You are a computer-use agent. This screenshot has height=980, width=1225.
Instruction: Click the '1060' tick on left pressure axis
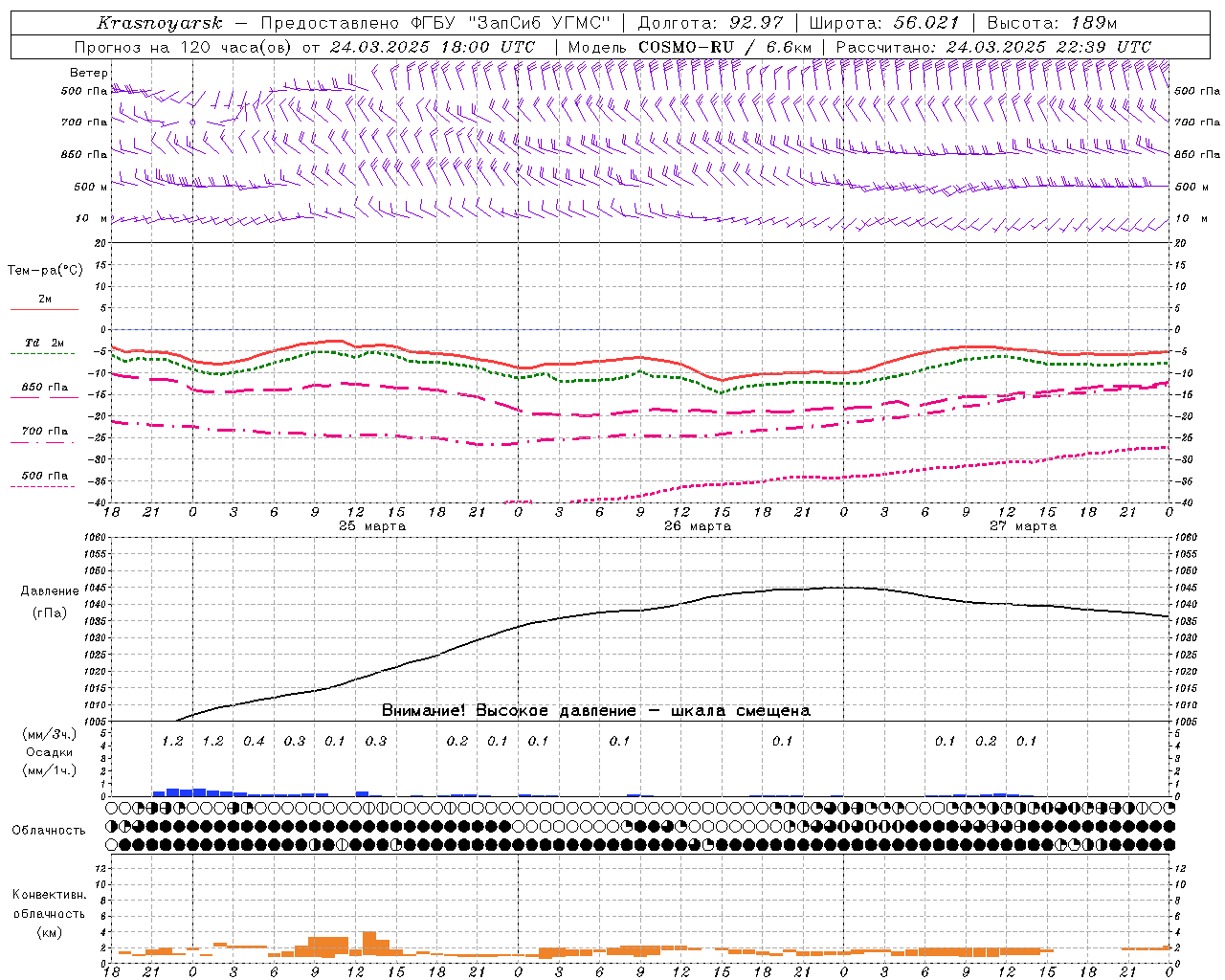94,538
